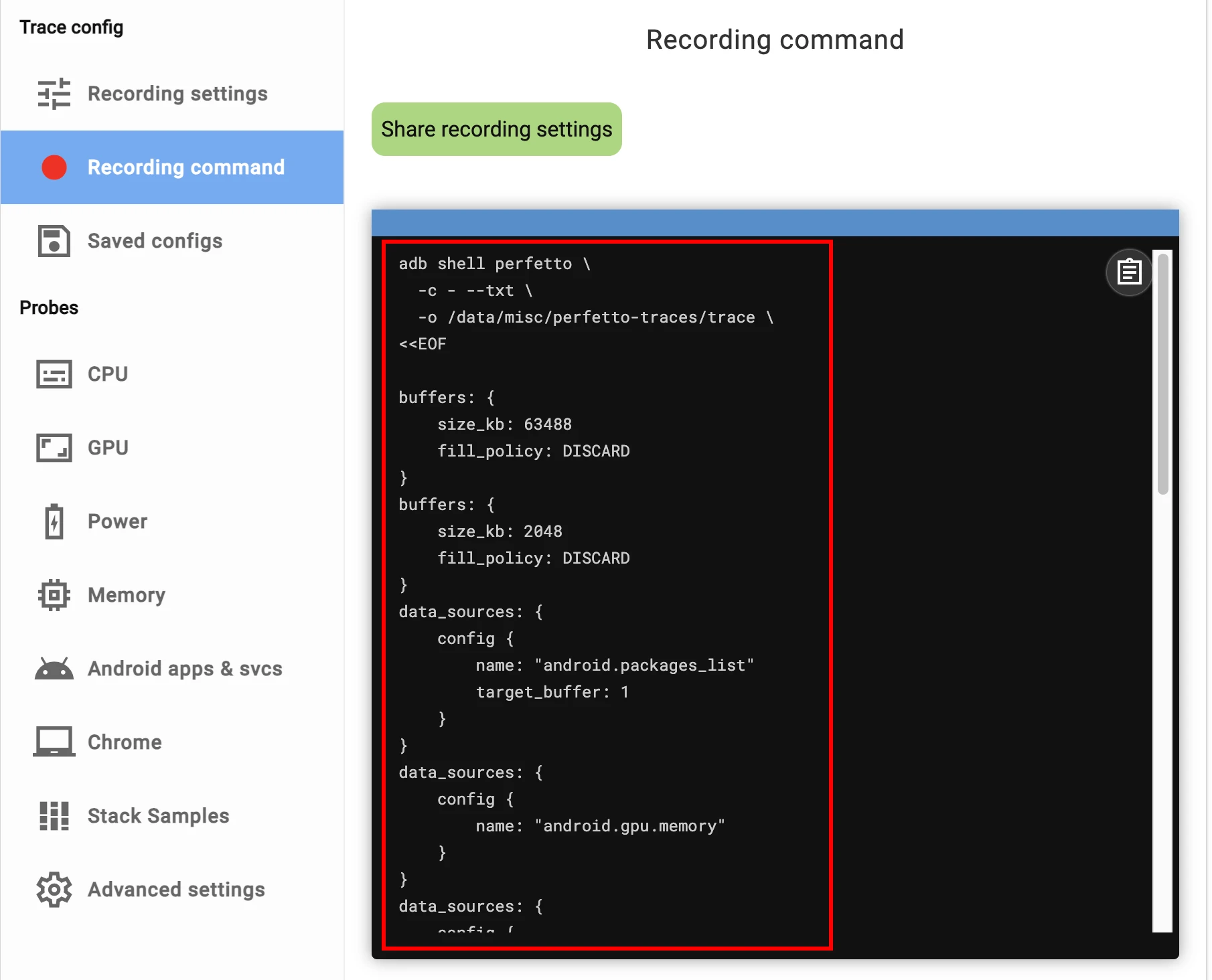Viewport: 1212px width, 980px height.
Task: Click the blue header bar above the command
Action: (775, 223)
